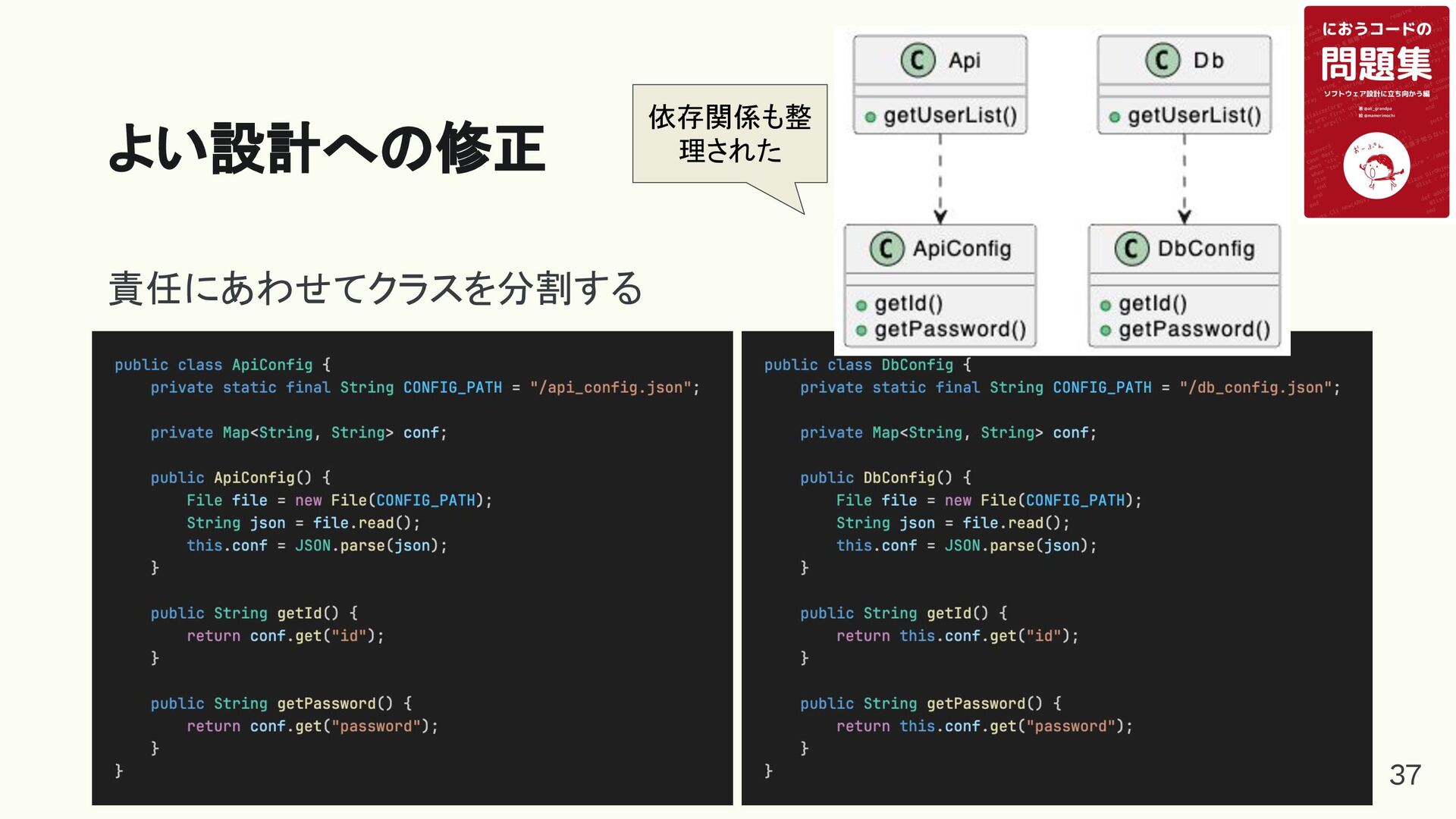The height and width of the screenshot is (819, 1456).
Task: Click the ApiConfig constructor declaration line
Action: tap(240, 478)
